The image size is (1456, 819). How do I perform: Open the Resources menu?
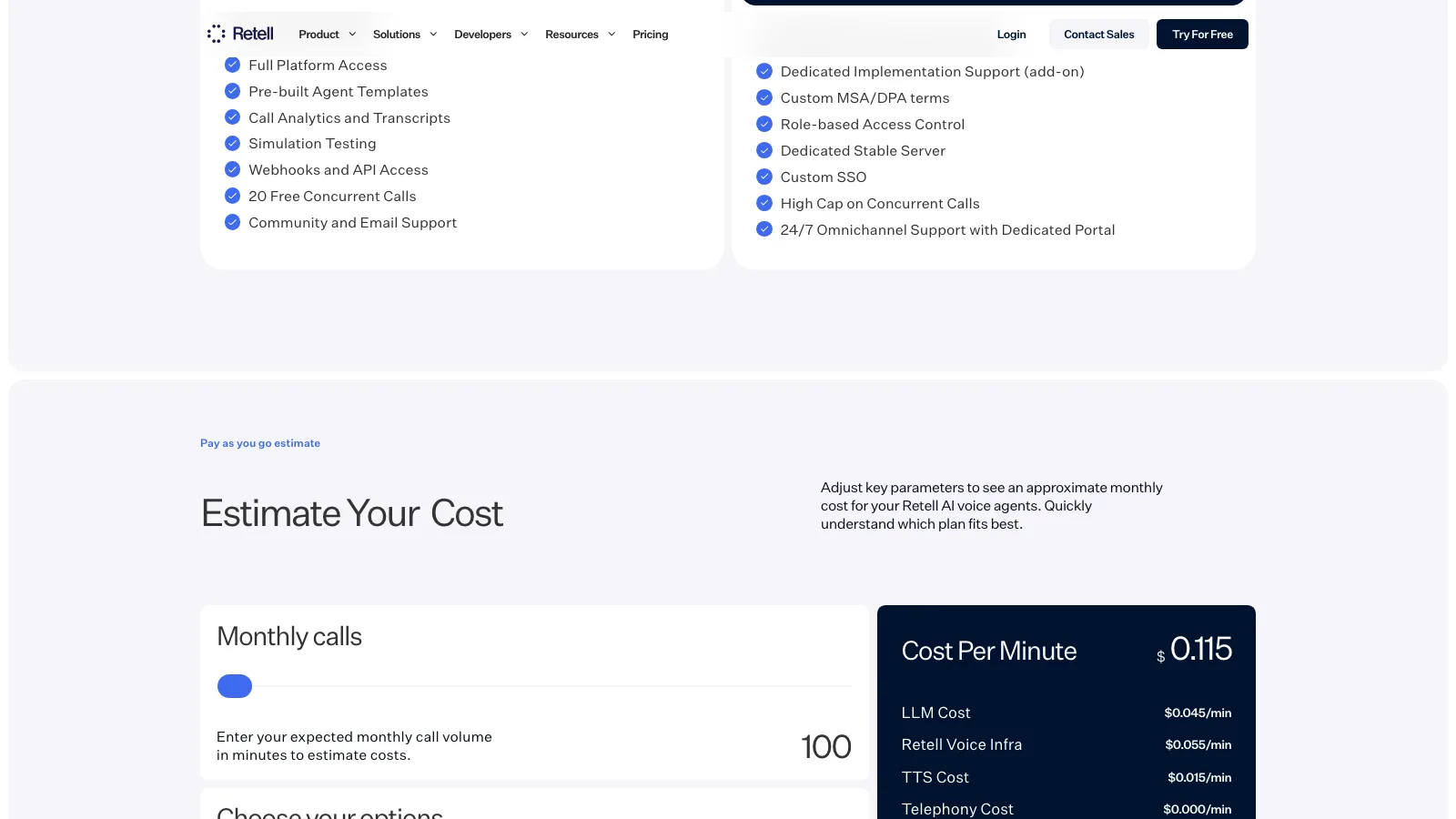point(571,35)
